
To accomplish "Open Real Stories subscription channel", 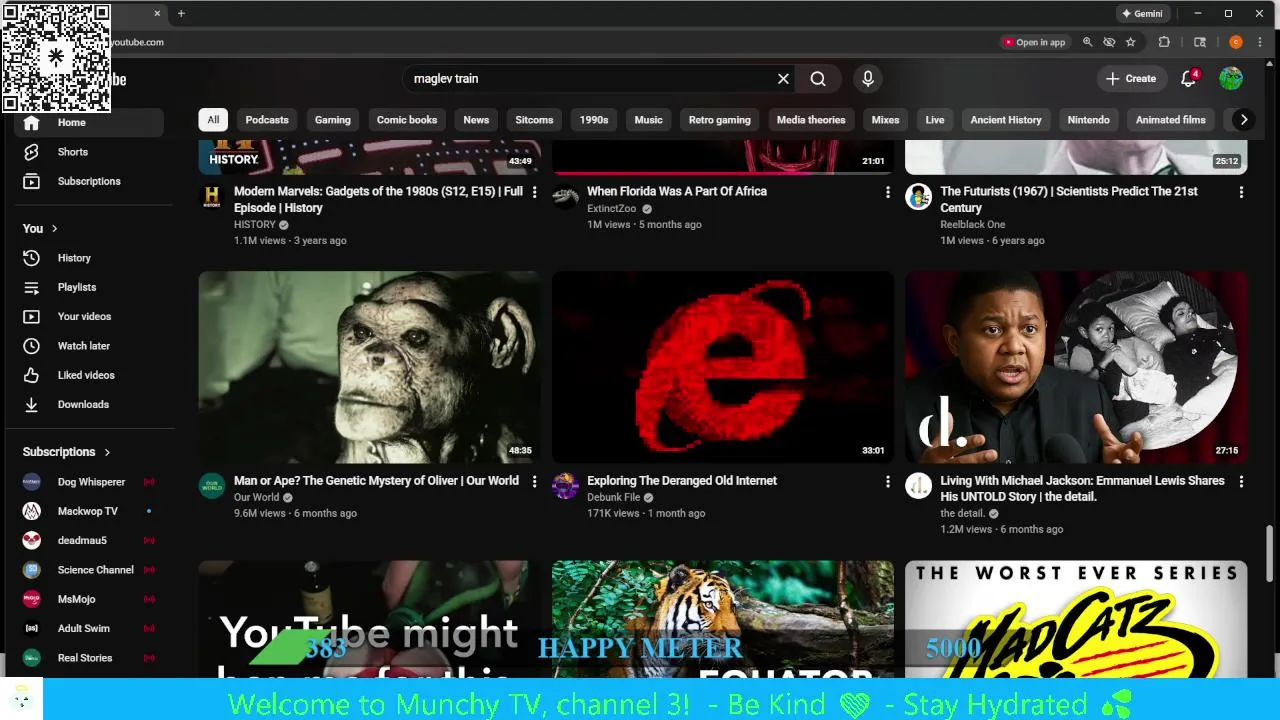I will tap(89, 658).
